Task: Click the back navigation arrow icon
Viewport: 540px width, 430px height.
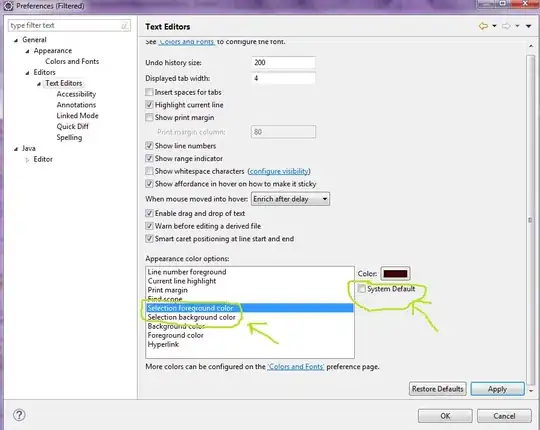Action: tap(484, 26)
